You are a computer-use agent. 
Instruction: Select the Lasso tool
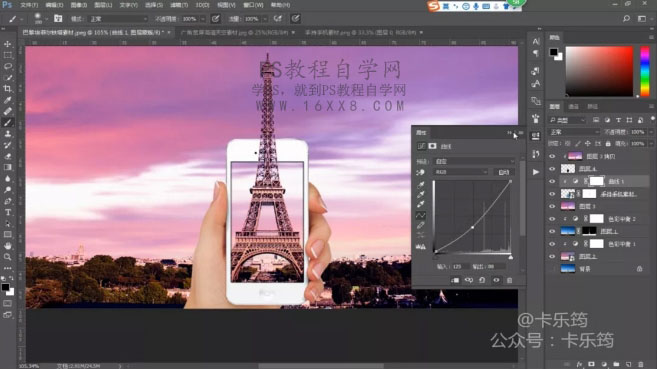pyautogui.click(x=8, y=67)
